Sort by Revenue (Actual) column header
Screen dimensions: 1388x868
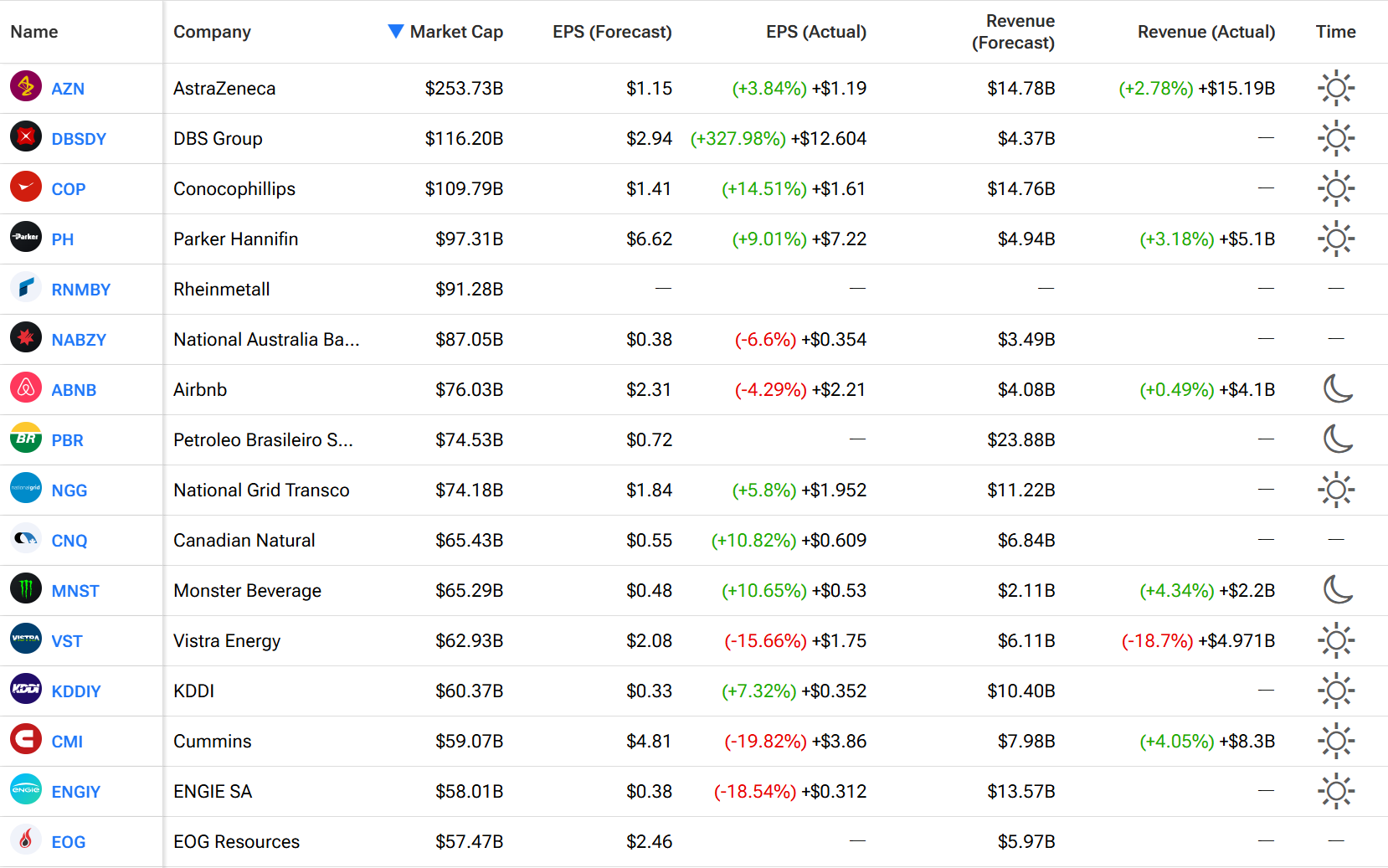click(1206, 32)
